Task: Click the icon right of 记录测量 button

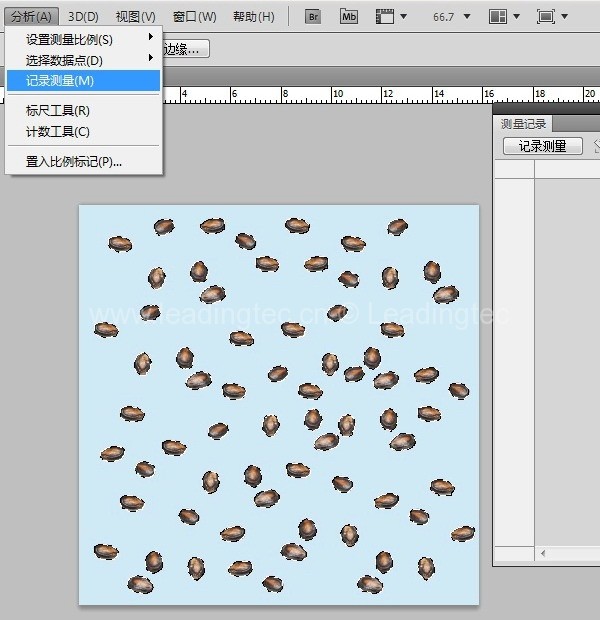Action: [x=593, y=146]
